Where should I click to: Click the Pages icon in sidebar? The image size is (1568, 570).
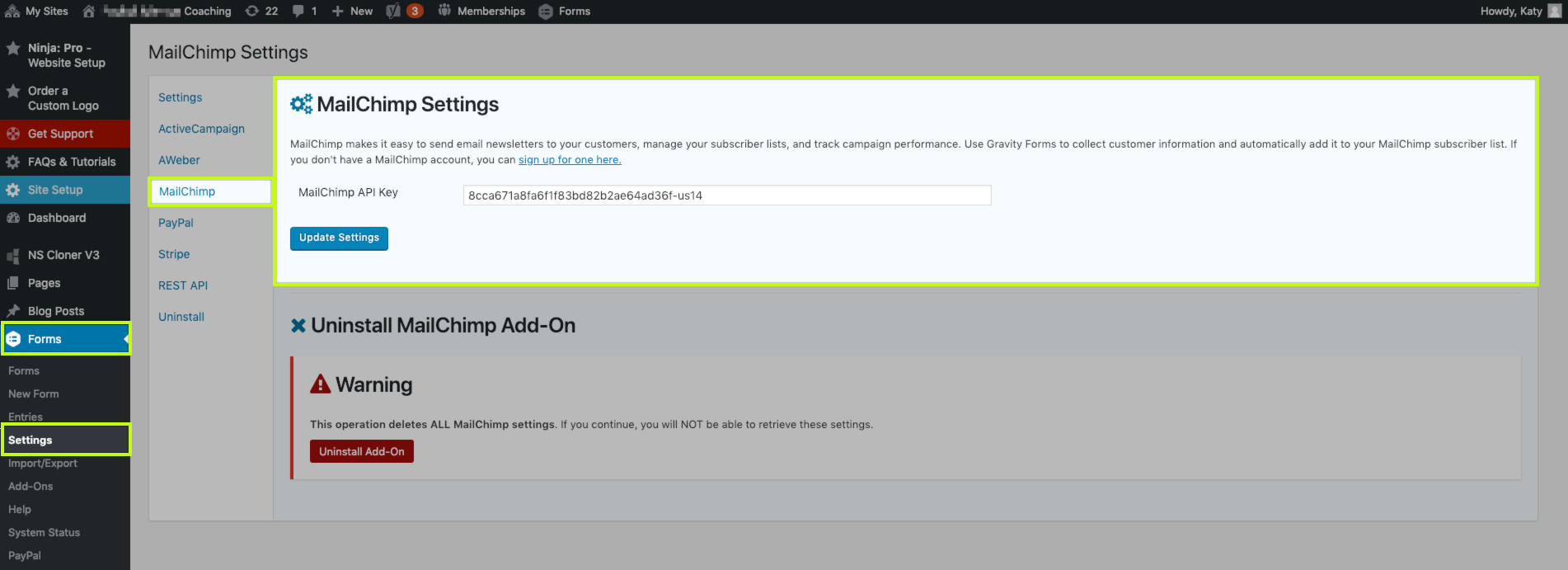13,283
